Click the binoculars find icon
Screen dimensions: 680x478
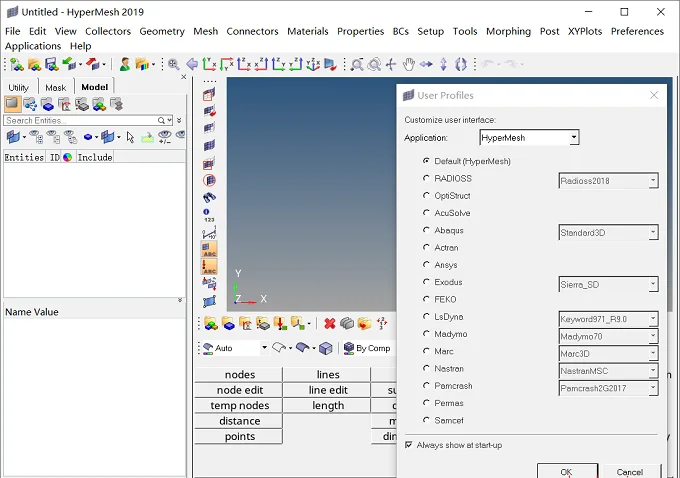(209, 197)
